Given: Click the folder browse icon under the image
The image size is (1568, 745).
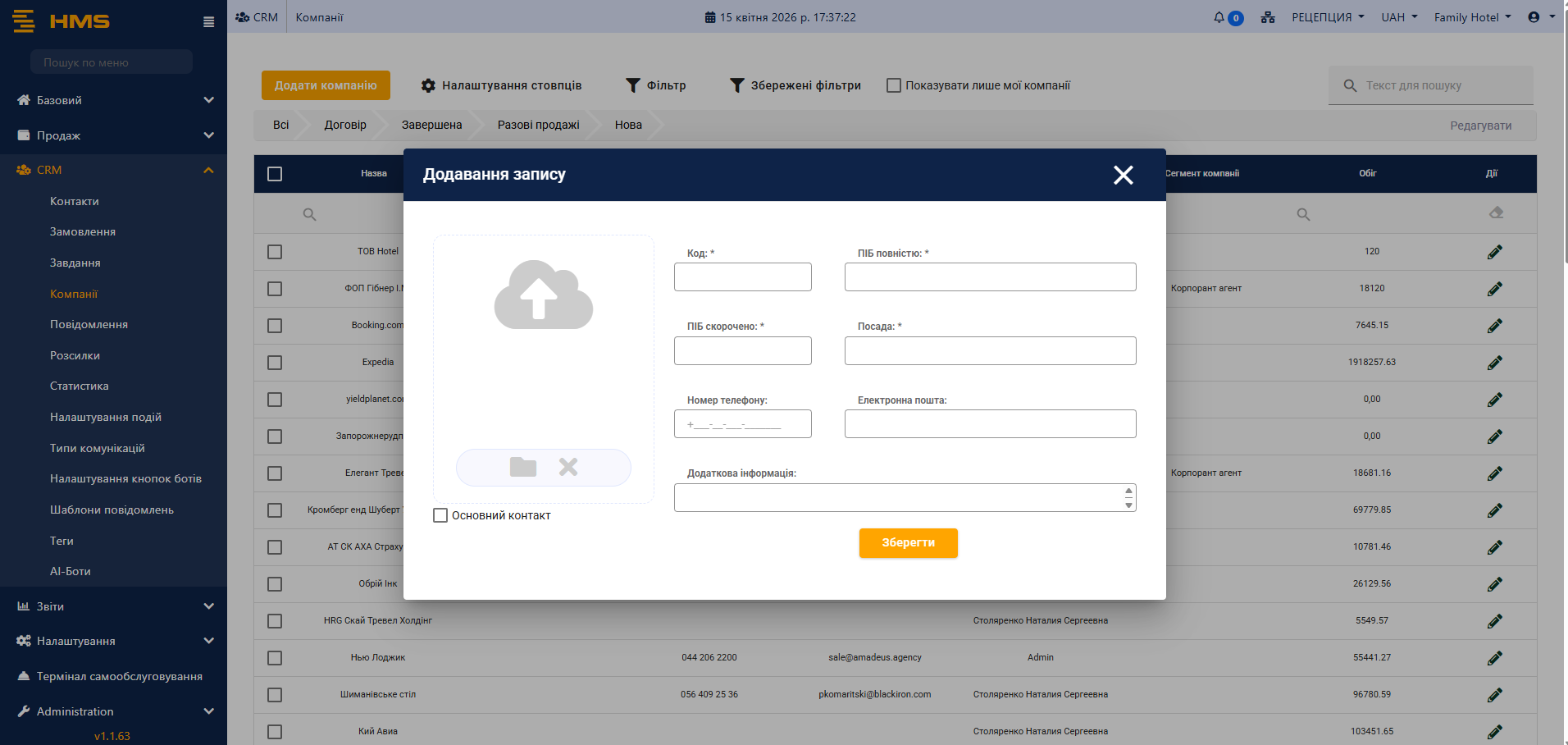Looking at the screenshot, I should tap(522, 467).
